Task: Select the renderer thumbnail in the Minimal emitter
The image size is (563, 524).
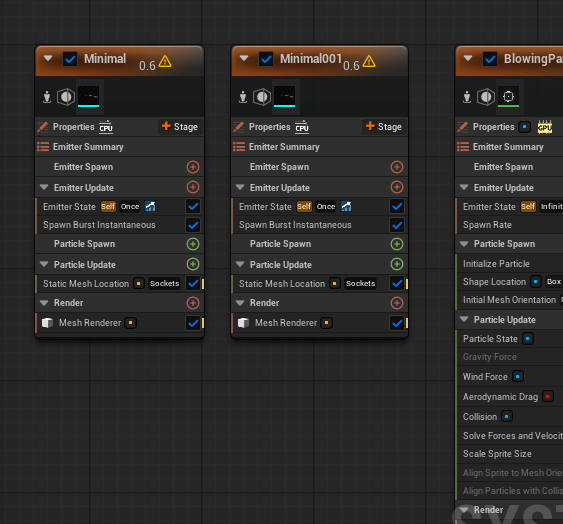Action: [88, 96]
